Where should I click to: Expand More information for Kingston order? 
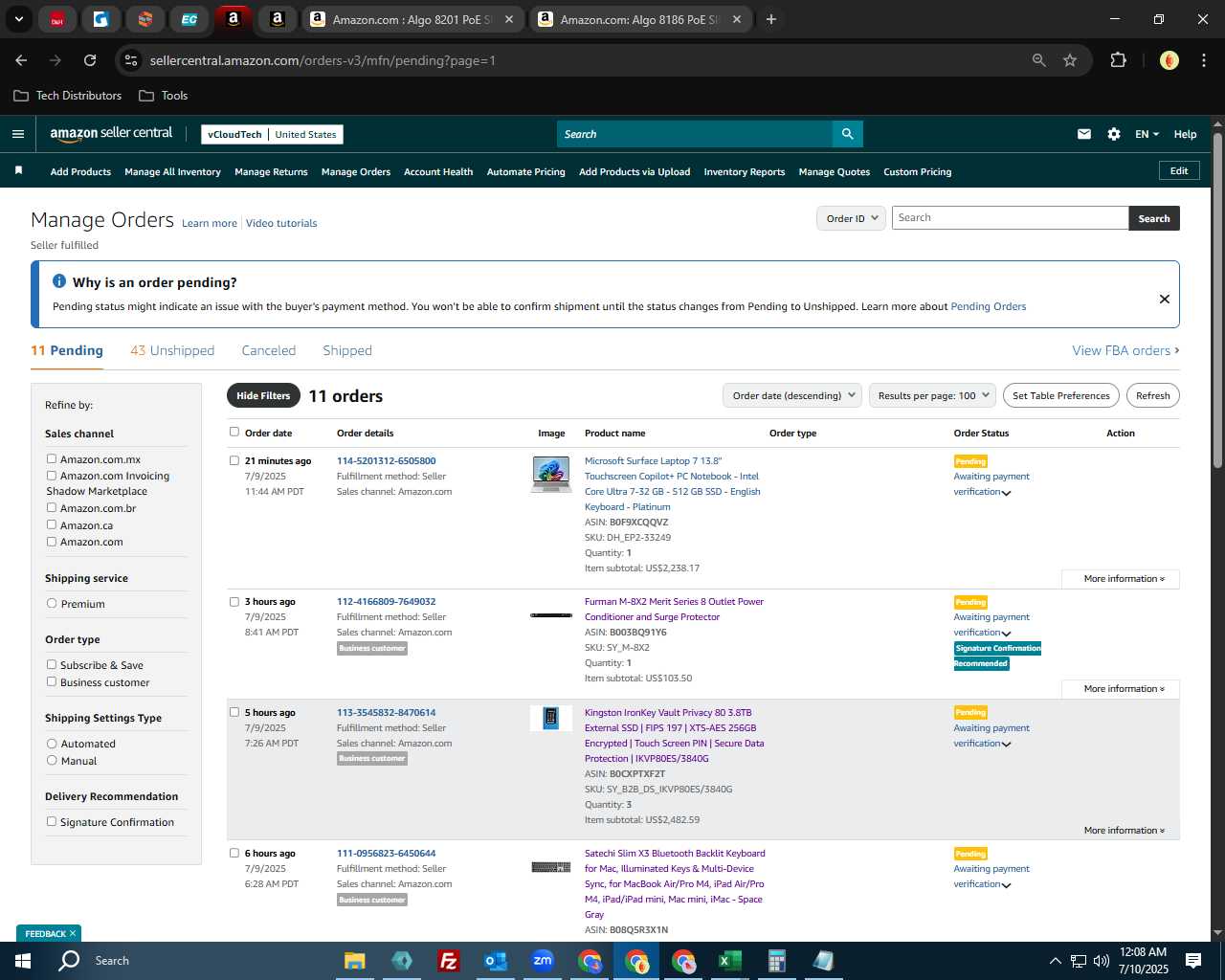[x=1124, y=831]
